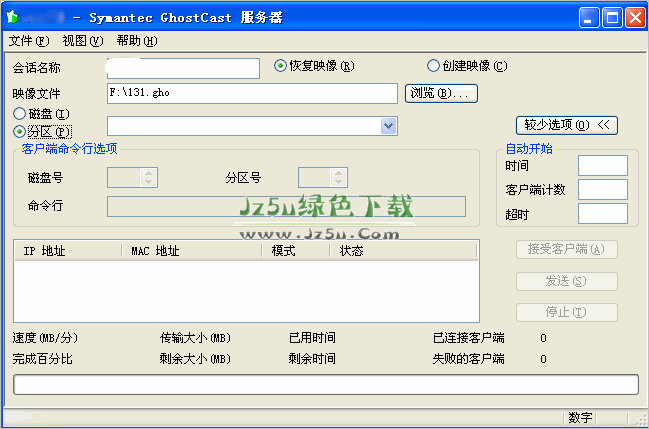Click the 发送(S) button
This screenshot has height=429, width=649.
[567, 282]
